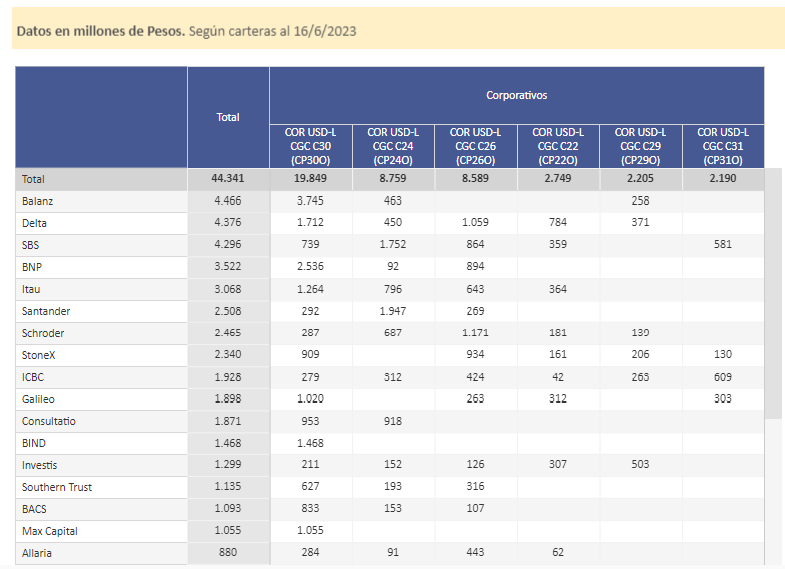The width and height of the screenshot is (785, 569).
Task: Select the Southern Trust row label
Action: [x=57, y=487]
